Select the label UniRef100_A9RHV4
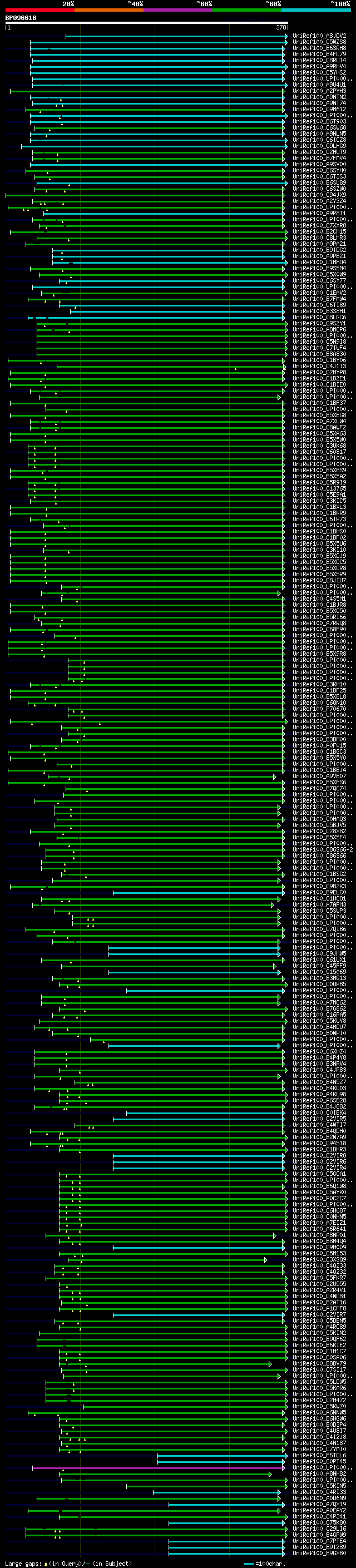The image size is (356, 1568). [x=319, y=66]
